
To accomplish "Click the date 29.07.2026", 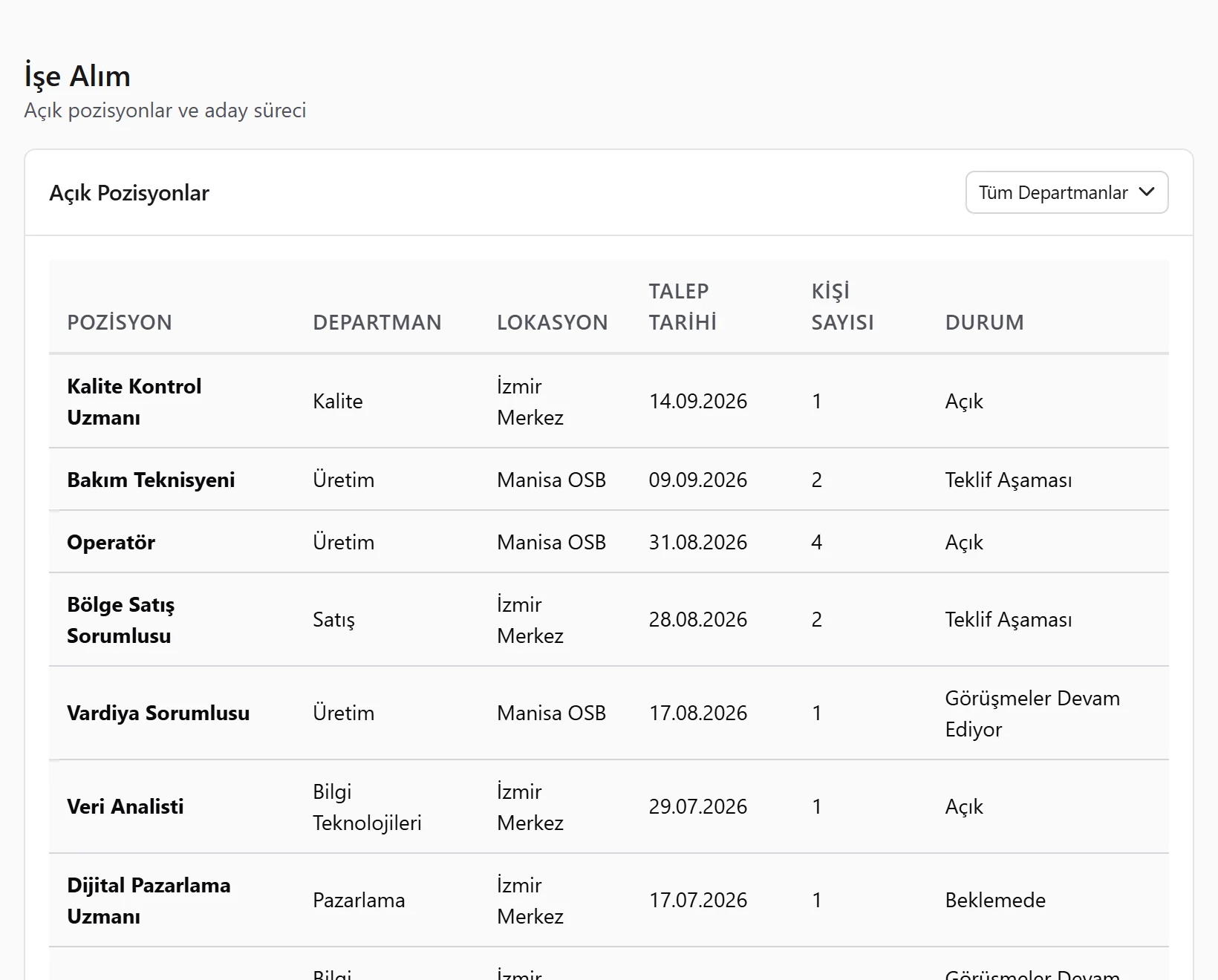I will pos(698,806).
